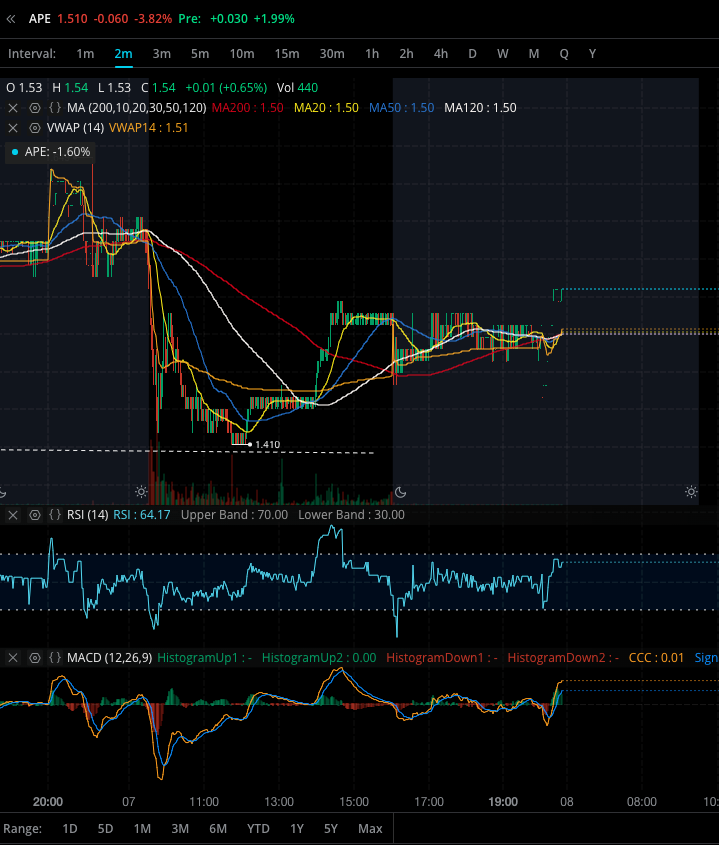Open MACD indicator script braces icon
The image size is (719, 845).
(55, 657)
